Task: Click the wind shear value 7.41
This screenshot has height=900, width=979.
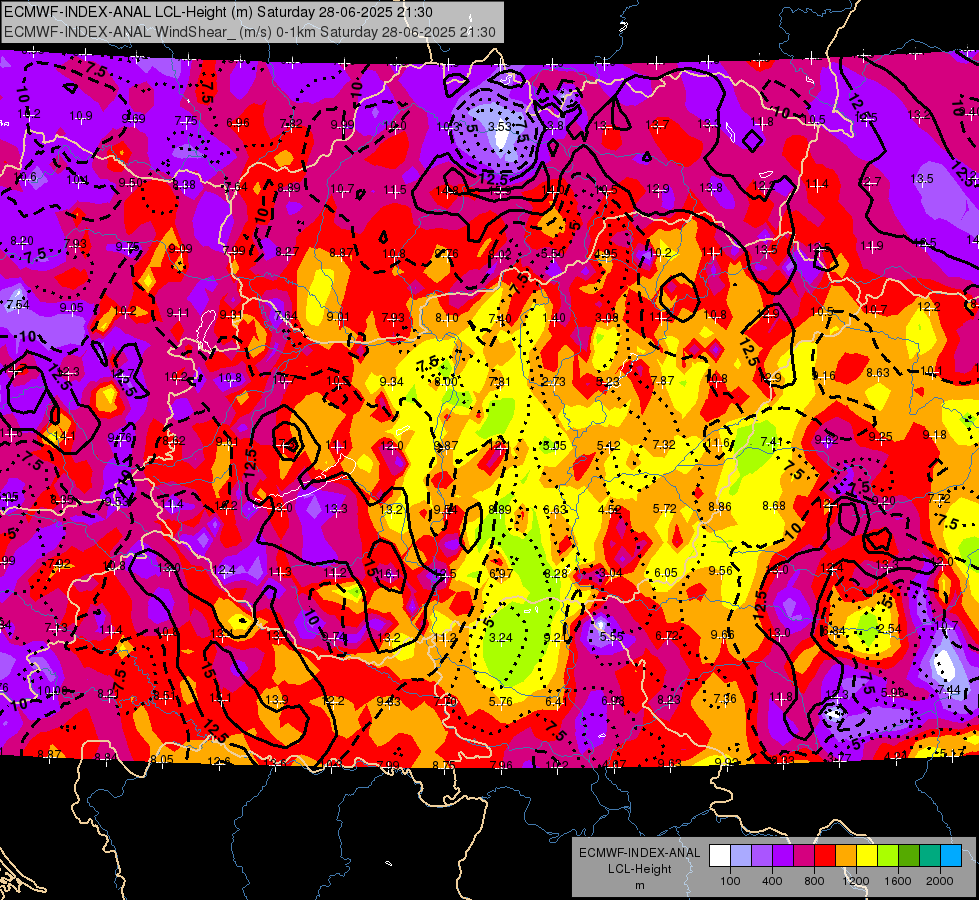Action: point(772,442)
